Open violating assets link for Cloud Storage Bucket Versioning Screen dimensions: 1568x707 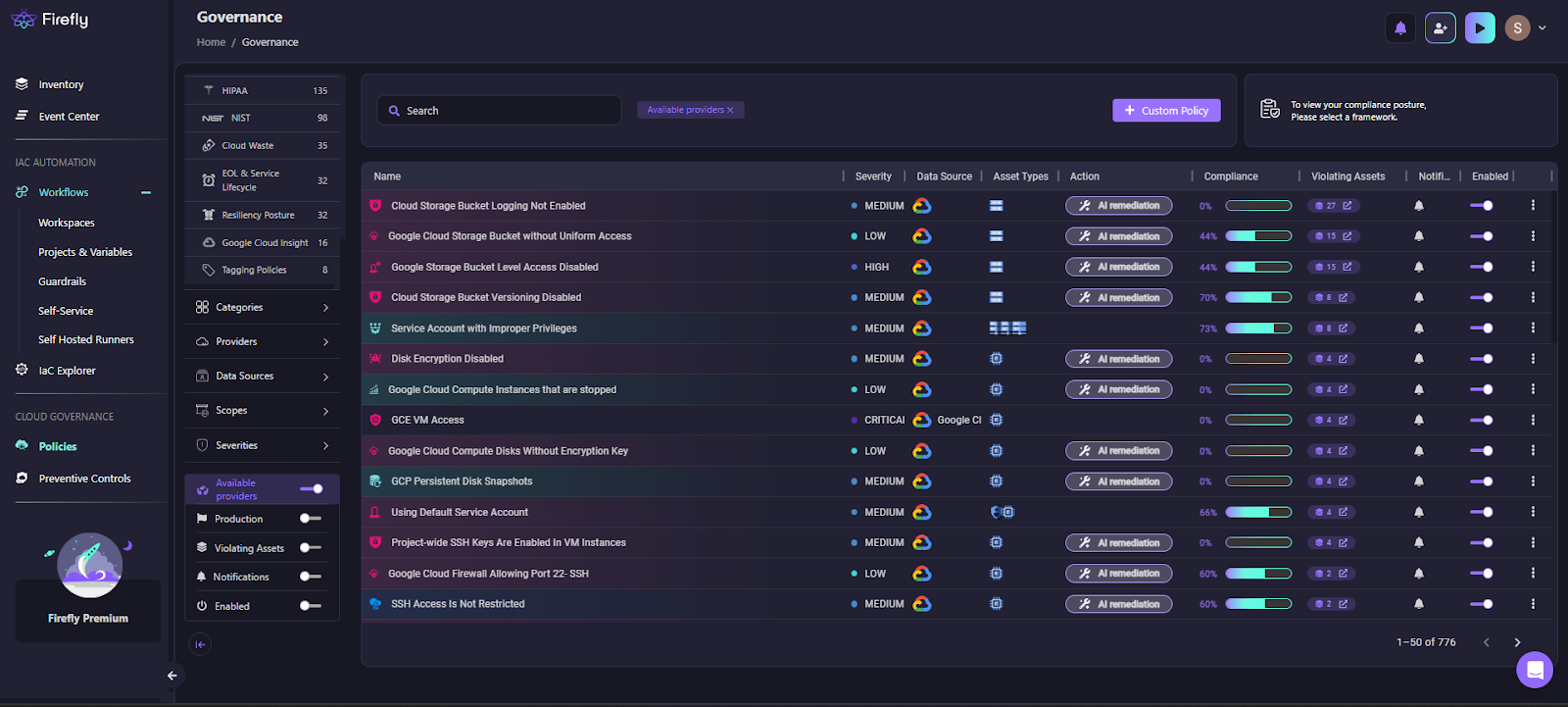(1332, 298)
